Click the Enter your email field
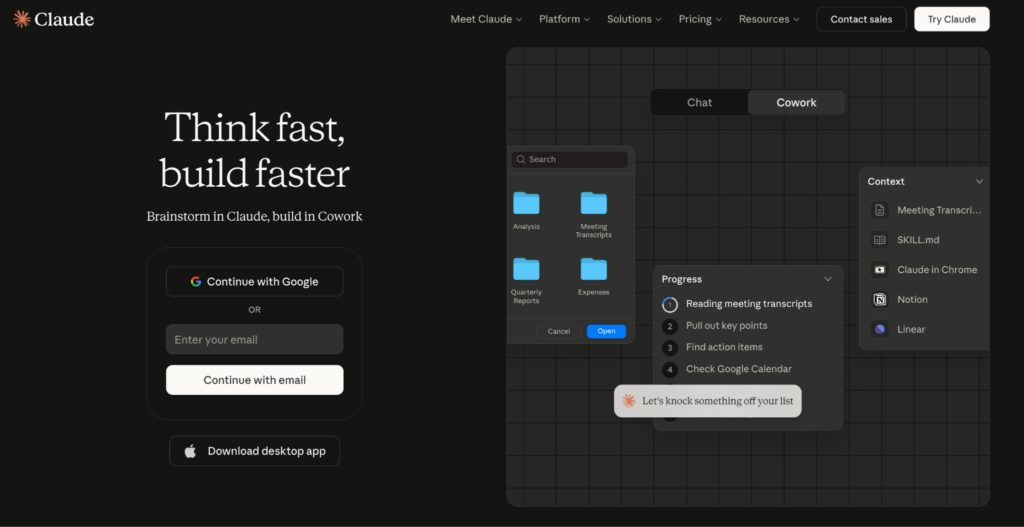This screenshot has width=1024, height=527. coord(254,340)
